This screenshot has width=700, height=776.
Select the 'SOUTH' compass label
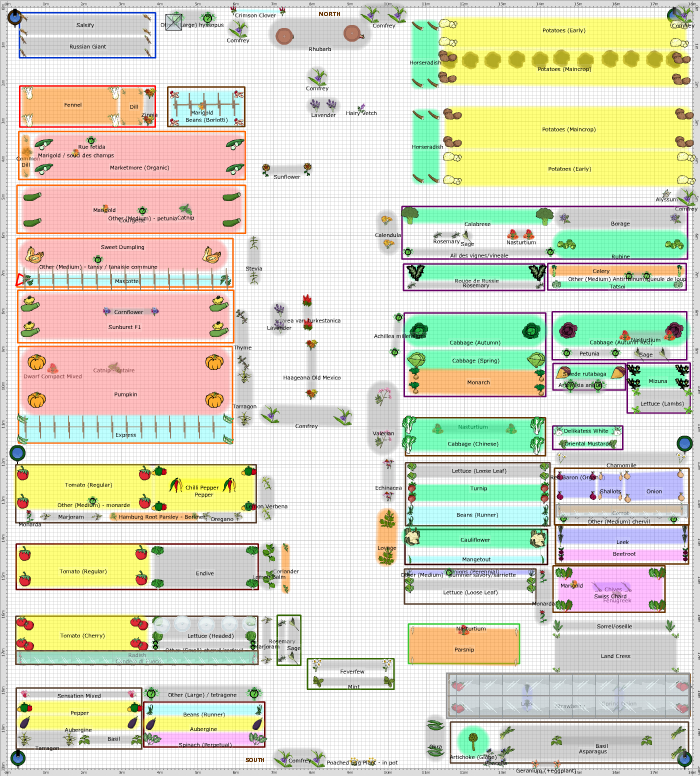click(255, 760)
